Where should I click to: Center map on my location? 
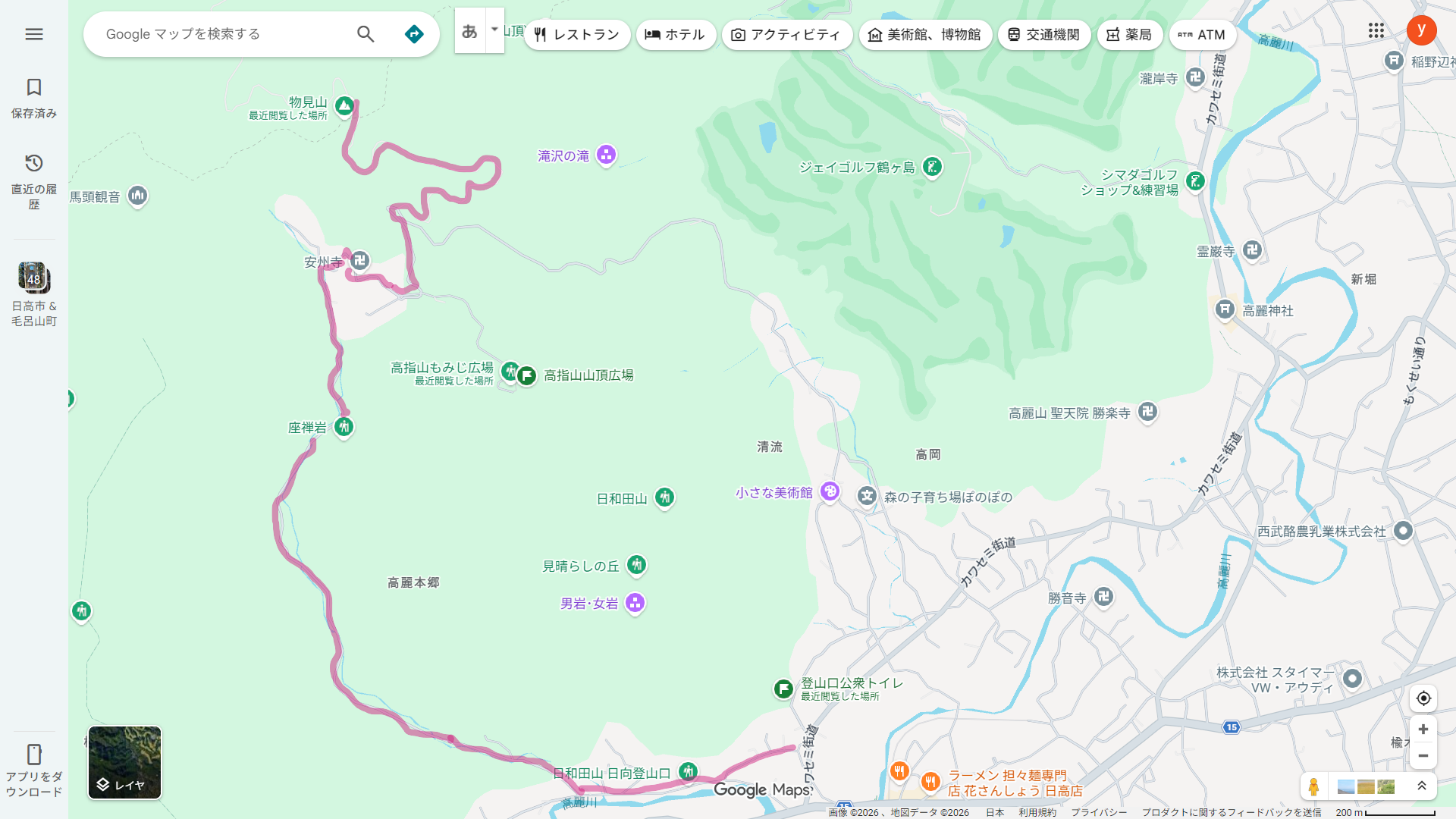click(x=1423, y=698)
